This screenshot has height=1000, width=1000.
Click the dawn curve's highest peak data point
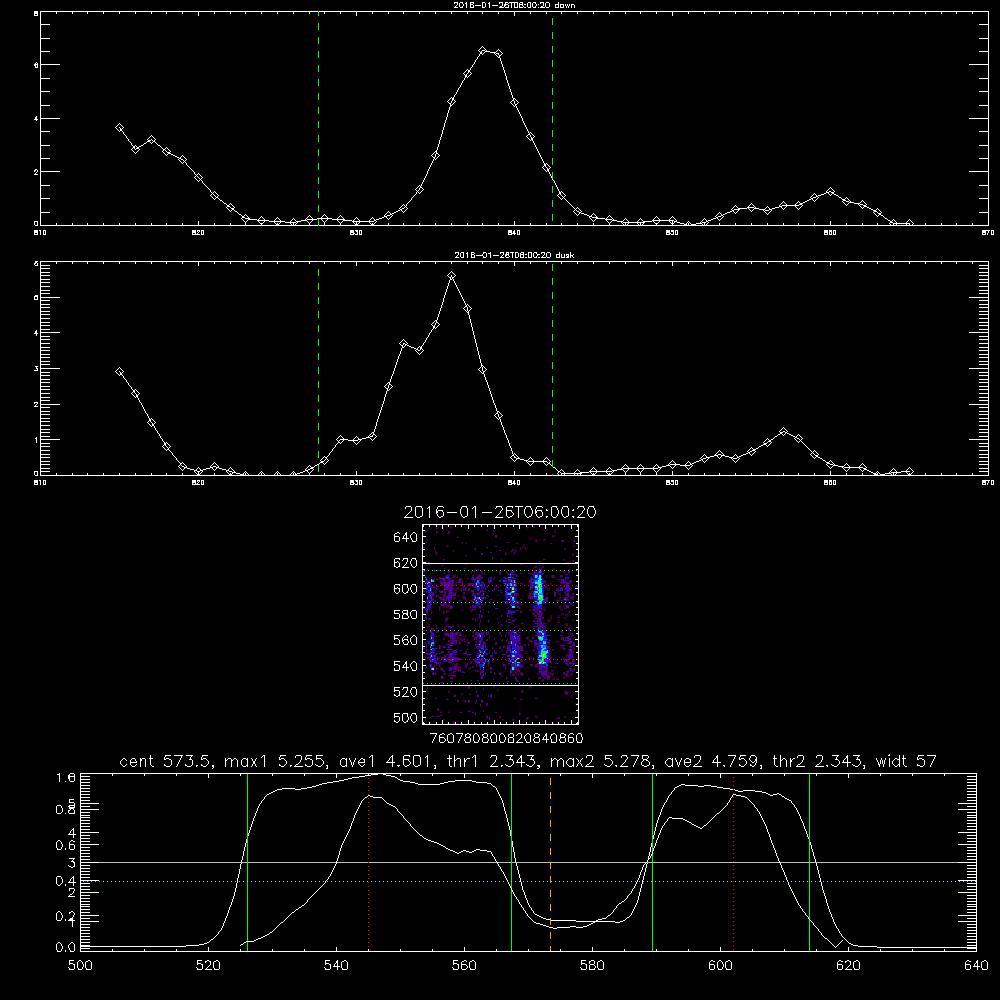point(483,50)
